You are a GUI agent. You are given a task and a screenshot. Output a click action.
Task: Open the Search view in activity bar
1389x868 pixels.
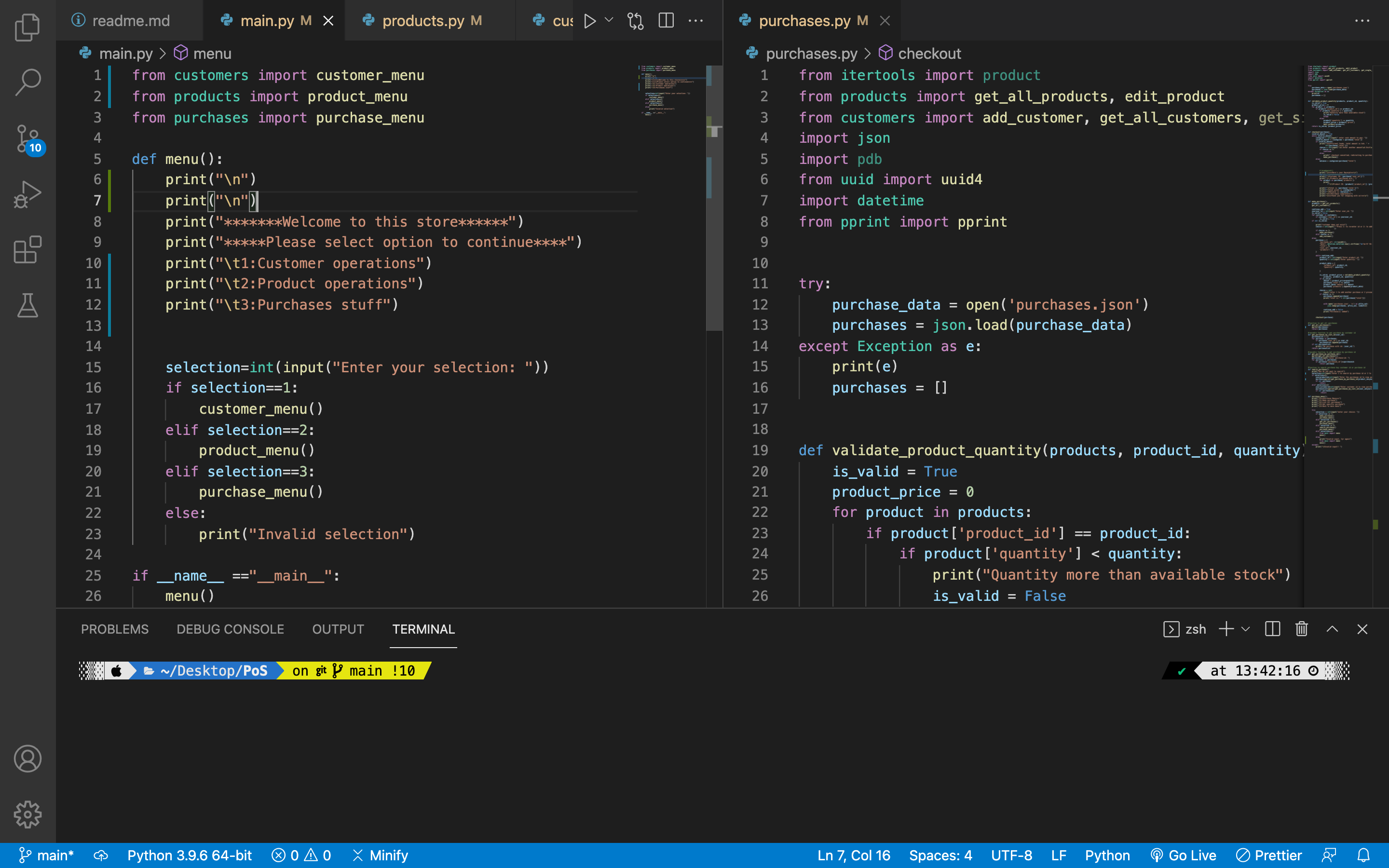point(27,82)
